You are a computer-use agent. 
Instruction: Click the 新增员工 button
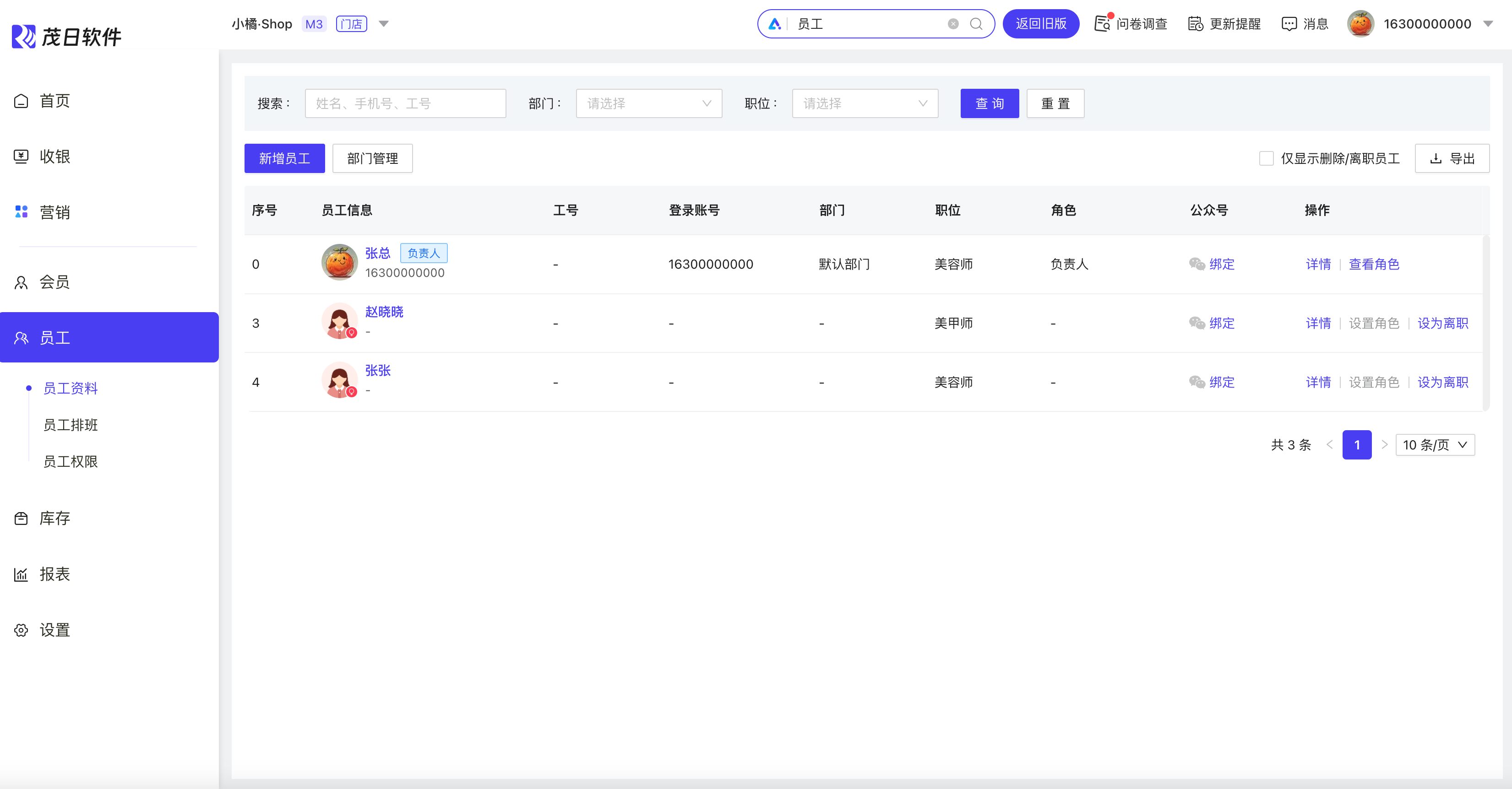coord(285,158)
